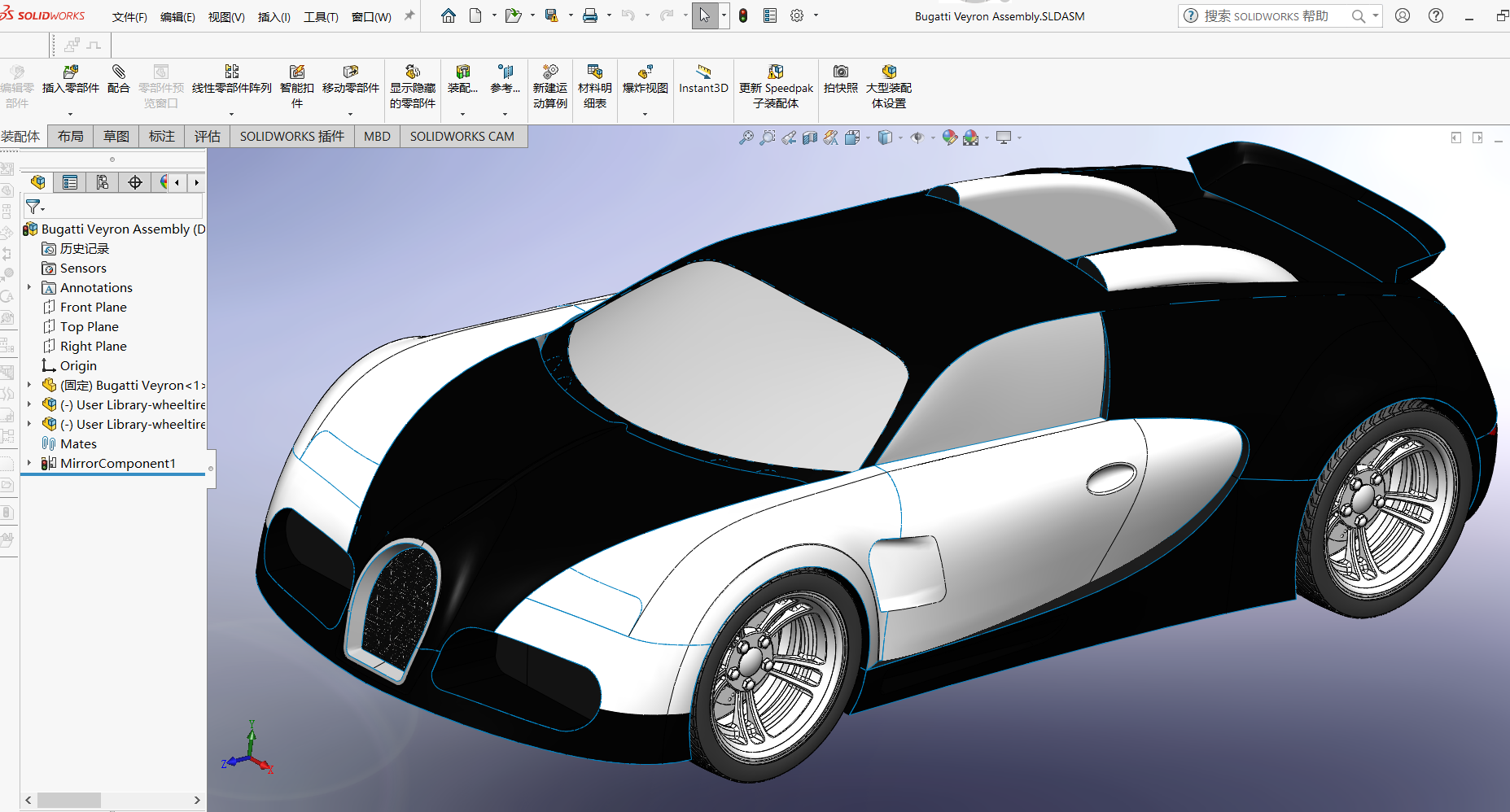
Task: Open the 窗口(W) menu
Action: [371, 17]
